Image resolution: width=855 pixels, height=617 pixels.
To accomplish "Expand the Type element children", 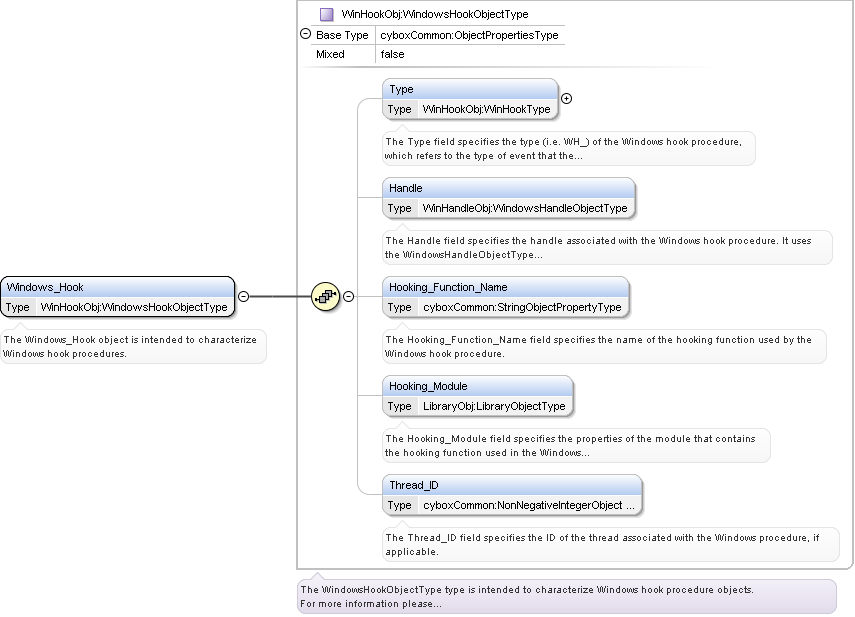I will click(x=567, y=99).
